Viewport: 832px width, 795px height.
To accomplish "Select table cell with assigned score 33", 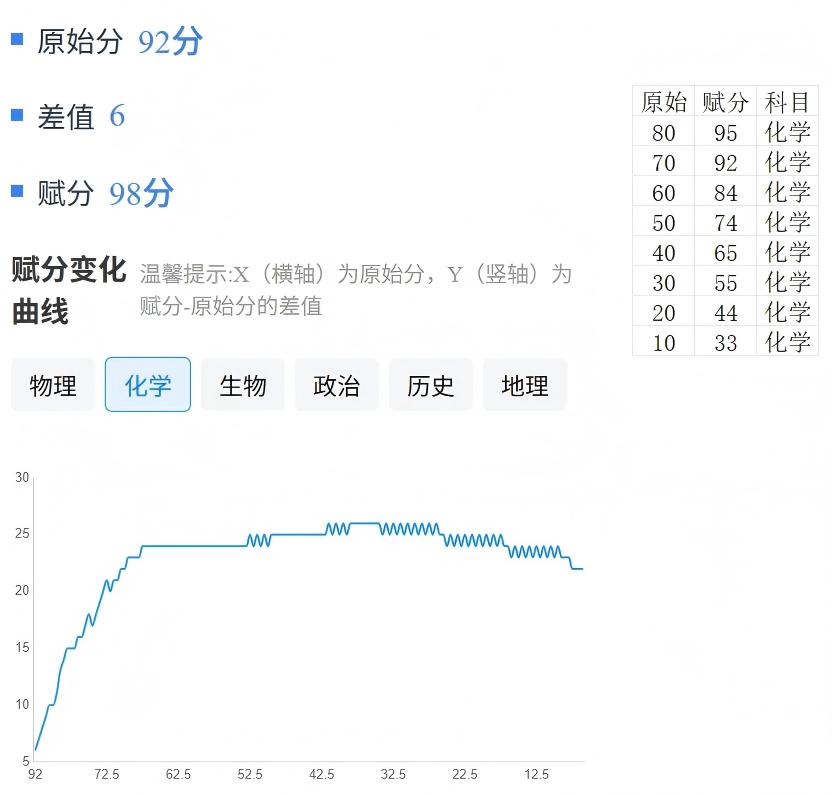I will [x=725, y=343].
